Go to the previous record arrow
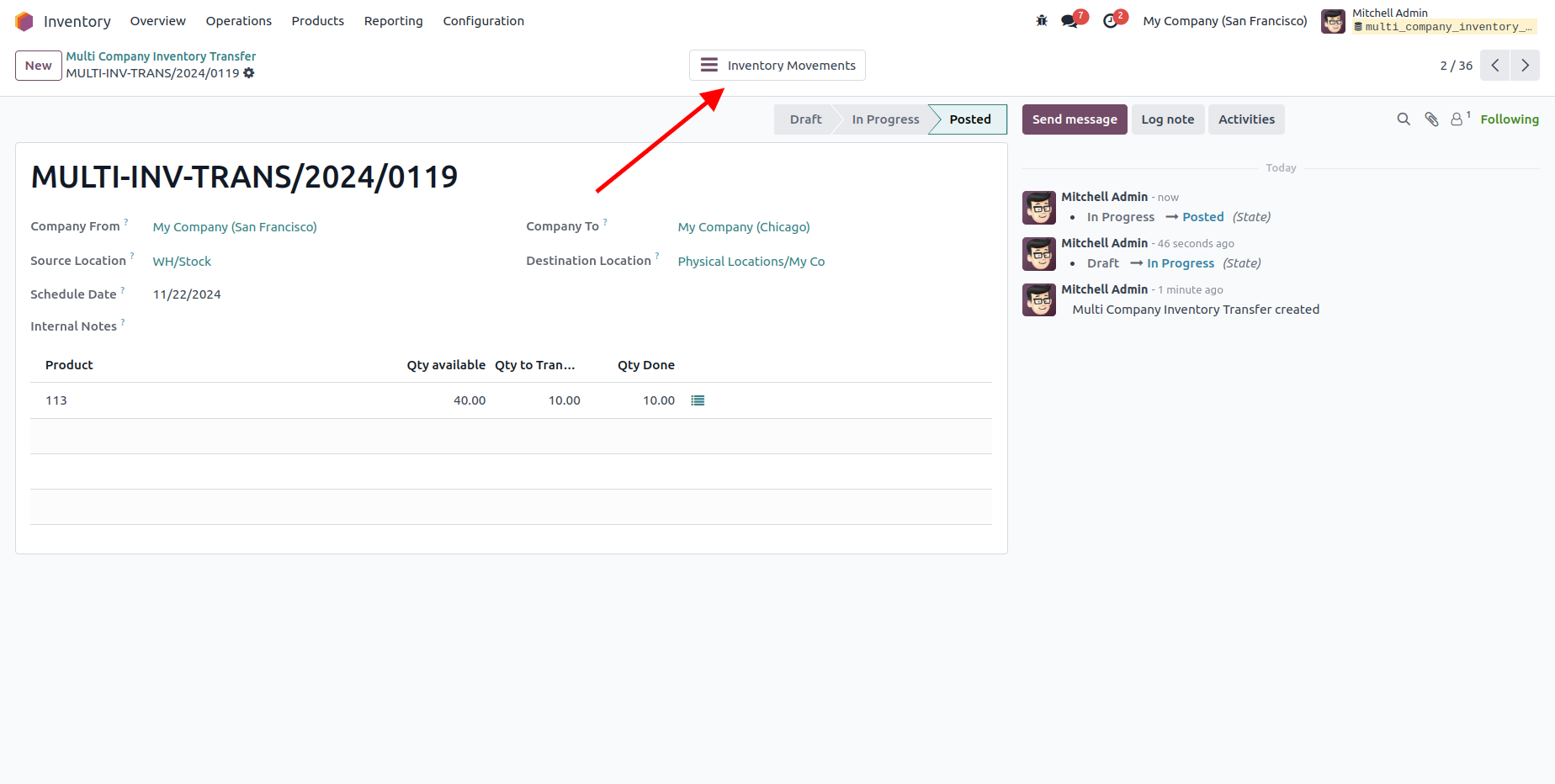This screenshot has height=784, width=1555. pyautogui.click(x=1494, y=66)
